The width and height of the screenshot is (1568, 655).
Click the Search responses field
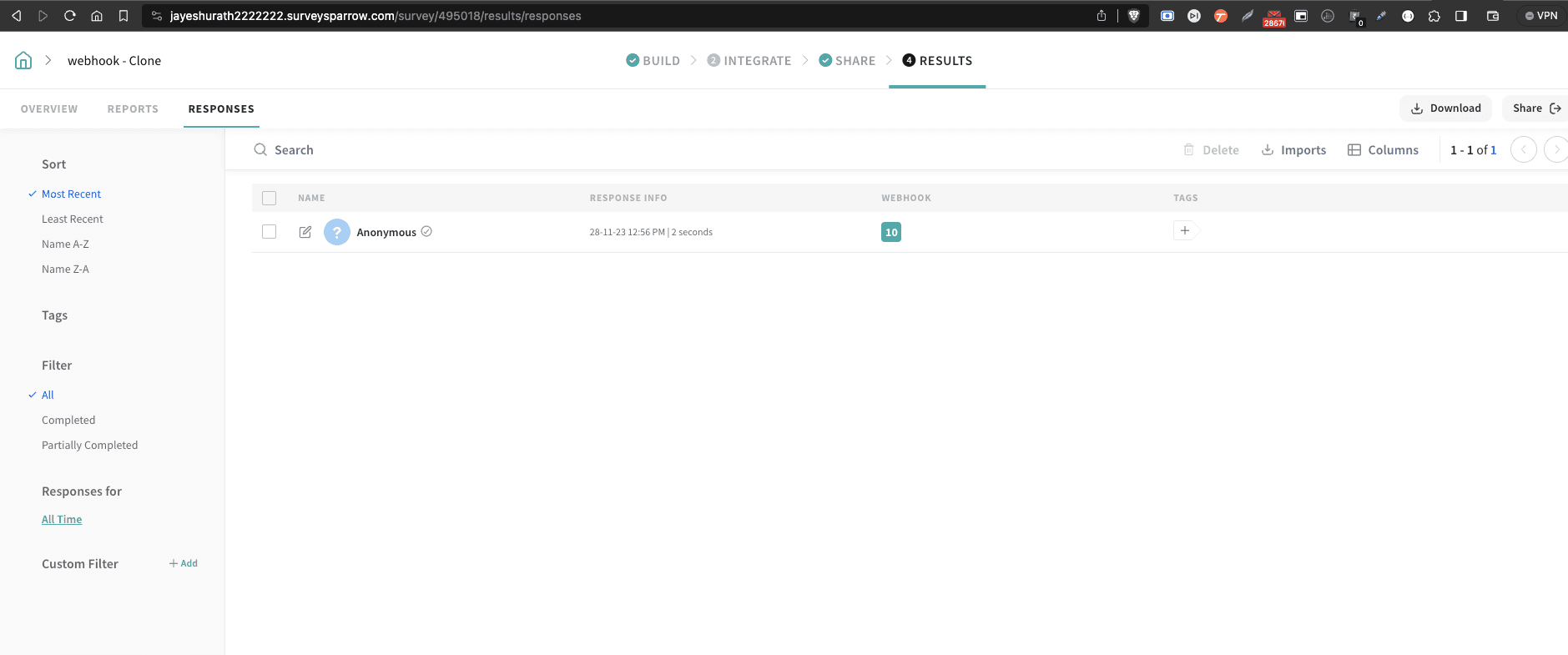coord(294,150)
